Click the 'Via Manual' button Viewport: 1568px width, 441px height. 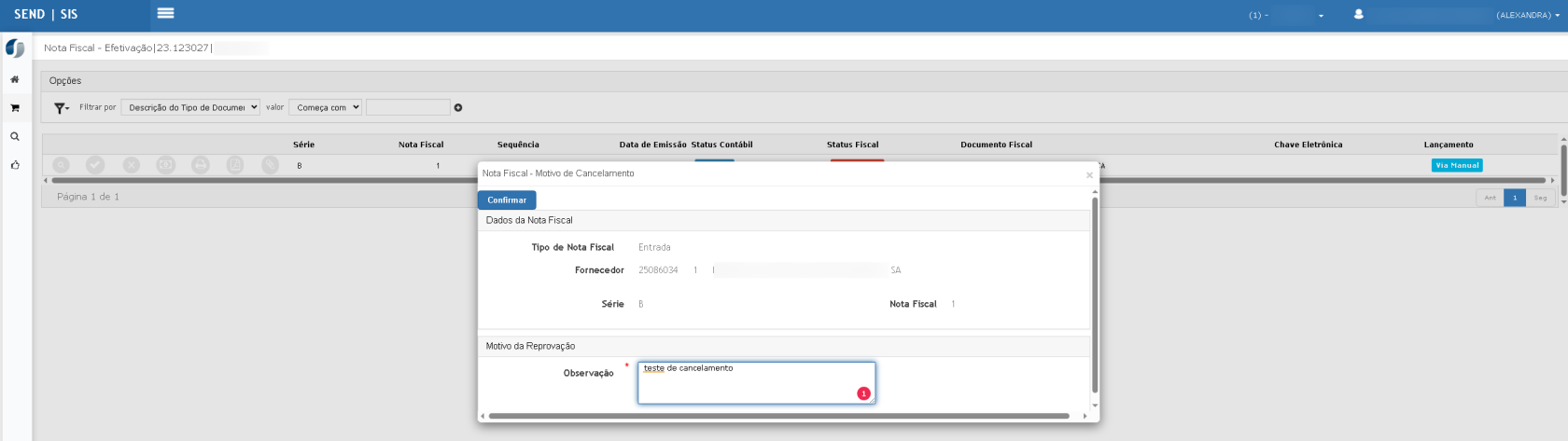(1457, 165)
